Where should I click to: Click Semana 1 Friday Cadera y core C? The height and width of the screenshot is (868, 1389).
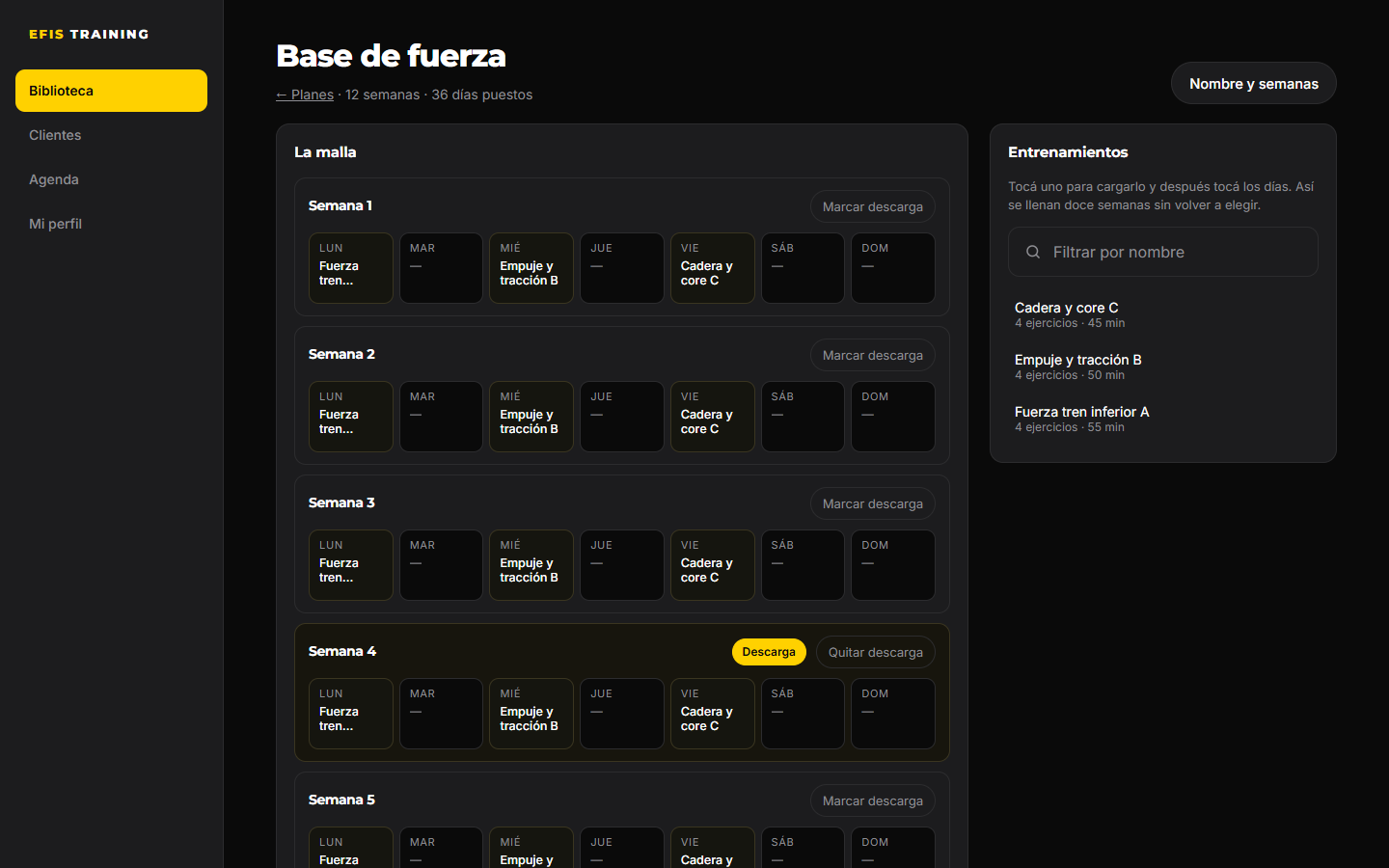(x=712, y=268)
